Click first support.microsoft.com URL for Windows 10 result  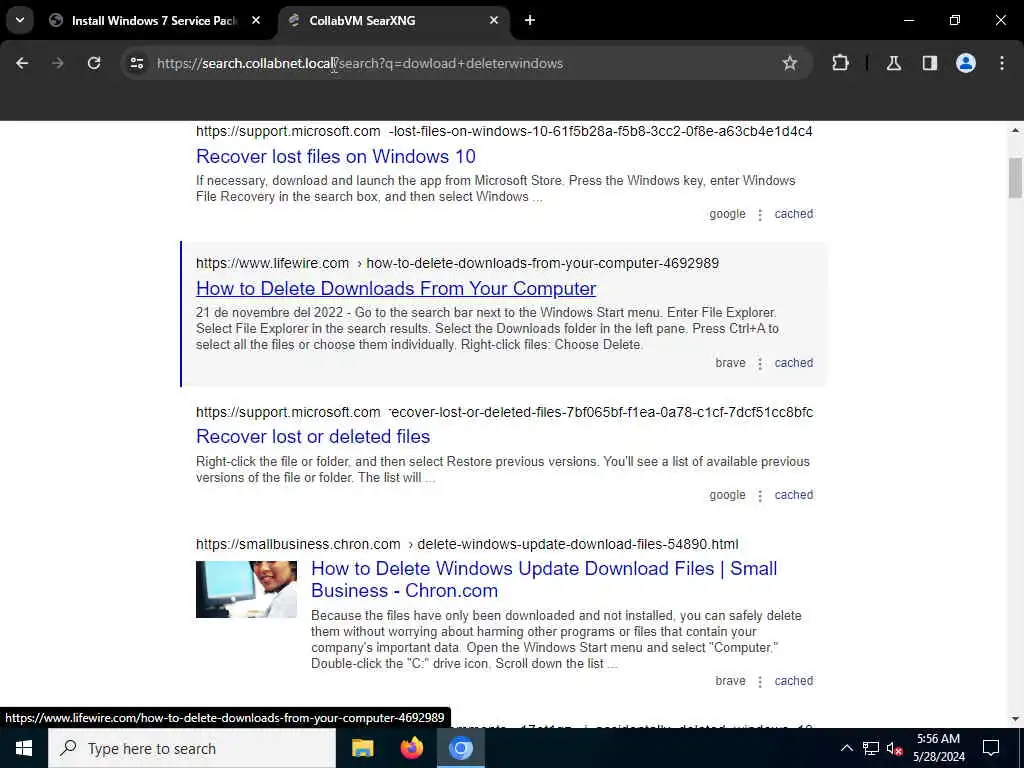(504, 131)
